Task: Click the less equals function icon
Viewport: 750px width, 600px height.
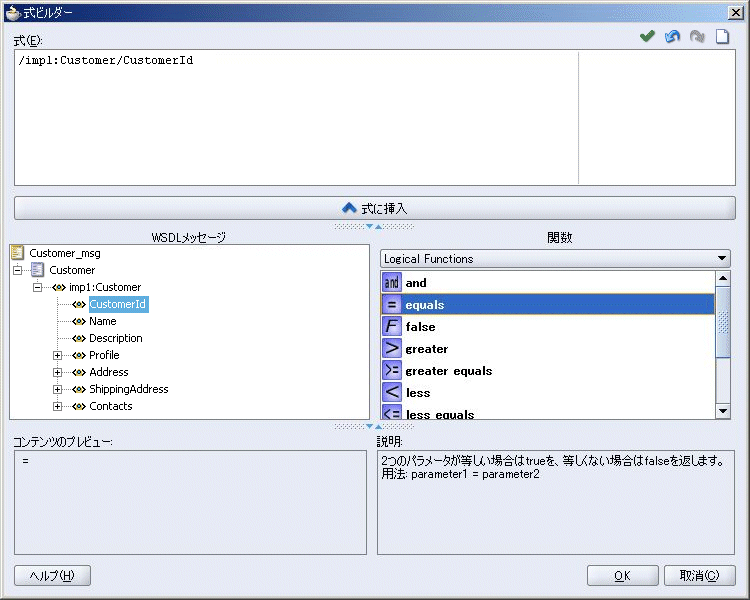Action: 392,412
